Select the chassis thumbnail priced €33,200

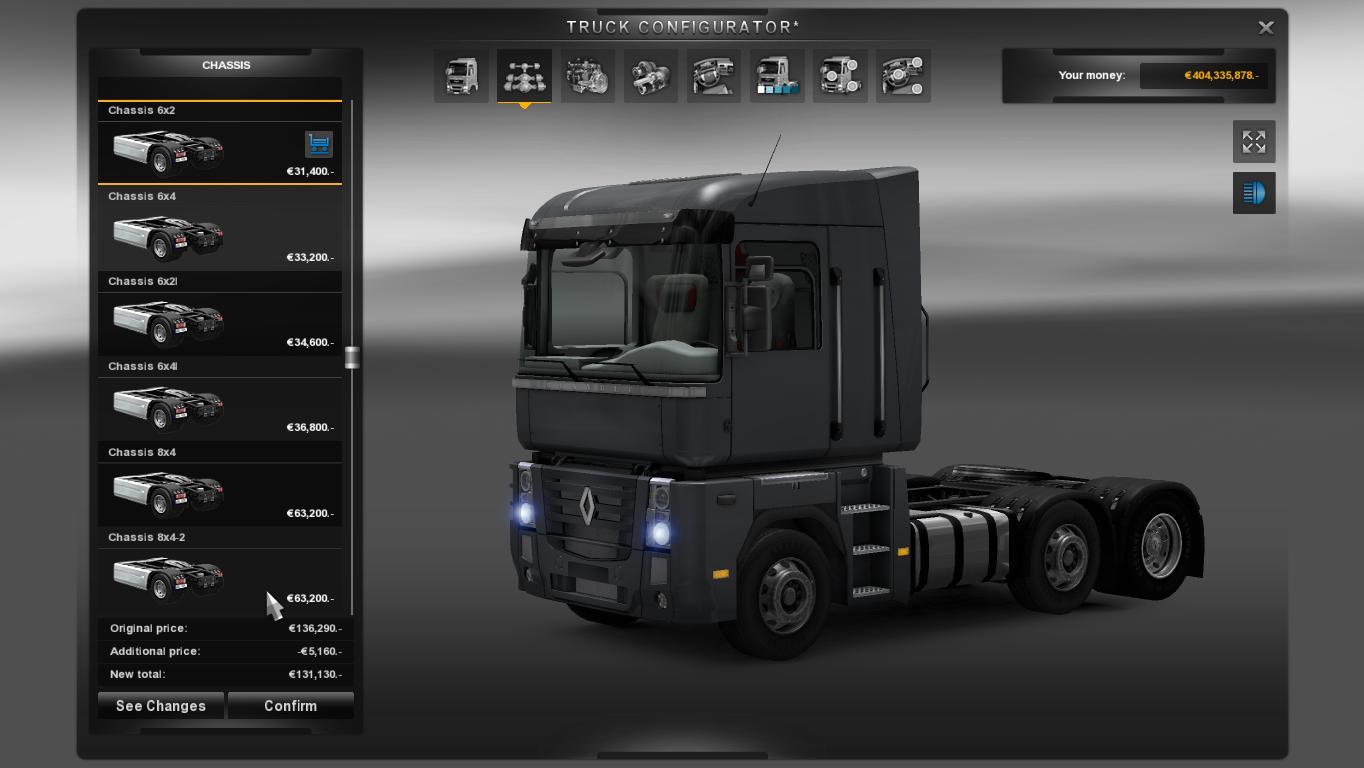(168, 238)
